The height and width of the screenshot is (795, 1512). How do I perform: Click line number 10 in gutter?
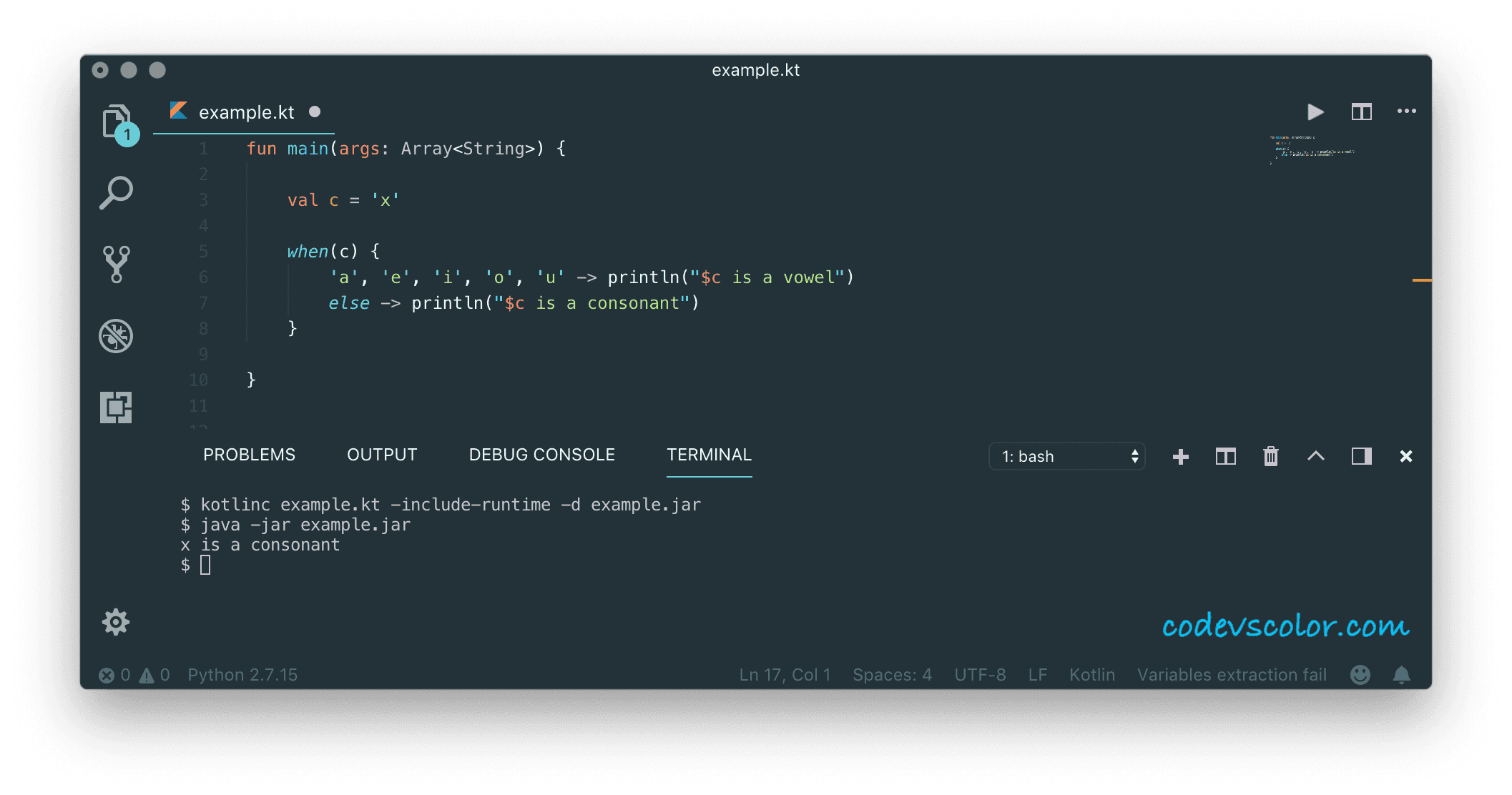pyautogui.click(x=198, y=380)
